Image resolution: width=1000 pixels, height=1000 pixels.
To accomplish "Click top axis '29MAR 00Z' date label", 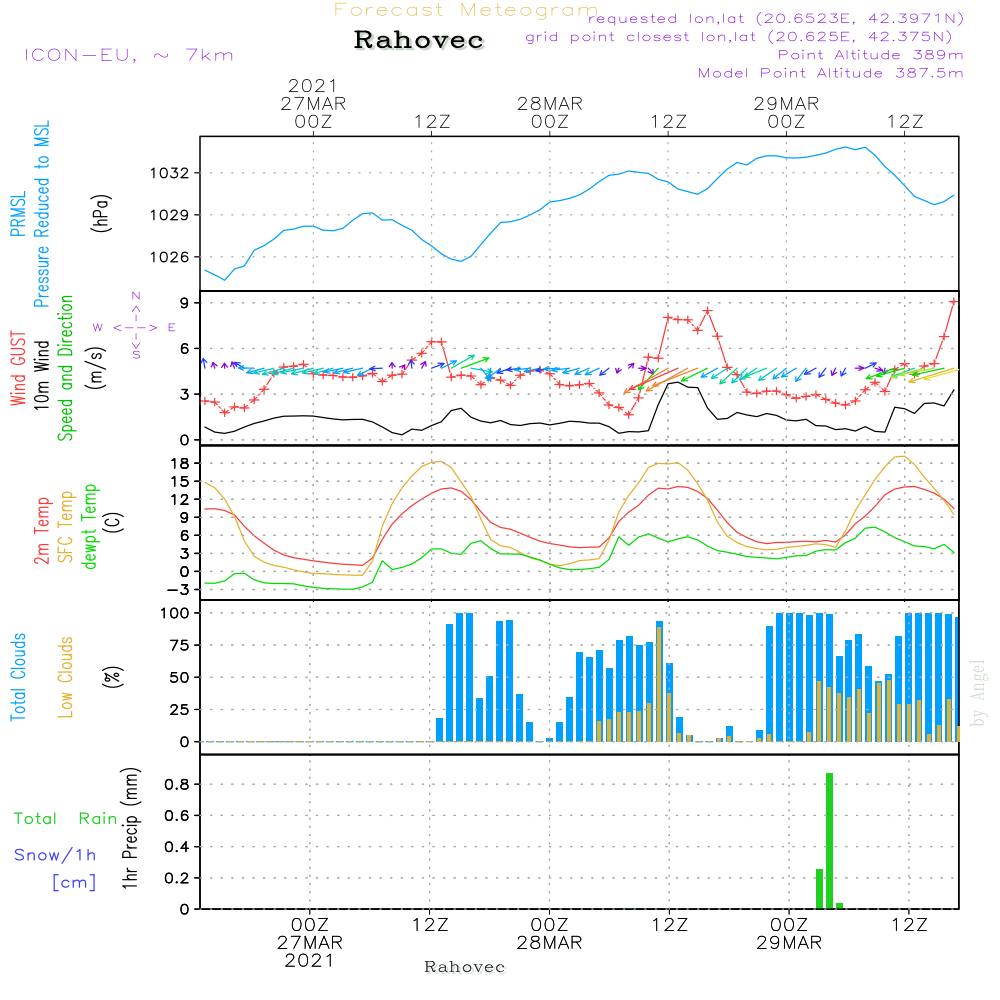I will click(786, 112).
